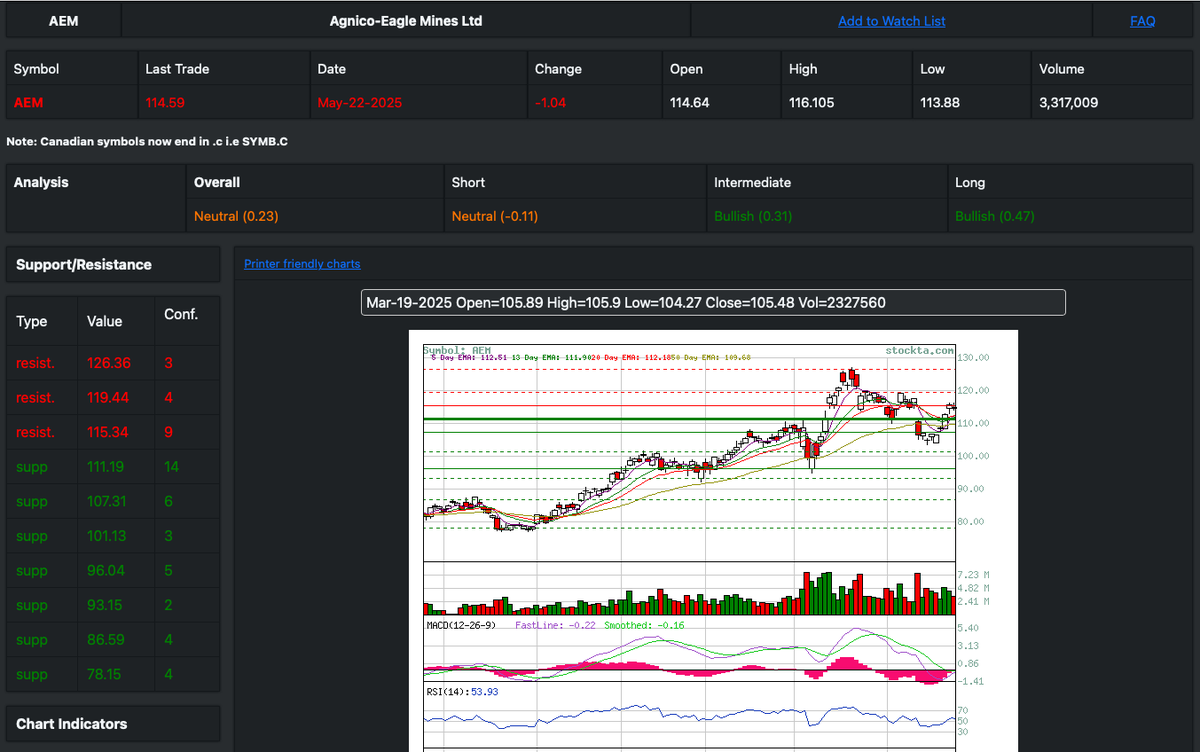Click support value 93.15
1200x752 pixels.
coord(105,605)
